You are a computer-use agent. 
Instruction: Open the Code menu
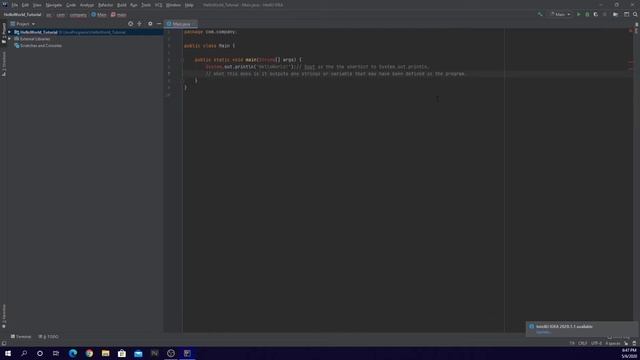click(x=71, y=5)
